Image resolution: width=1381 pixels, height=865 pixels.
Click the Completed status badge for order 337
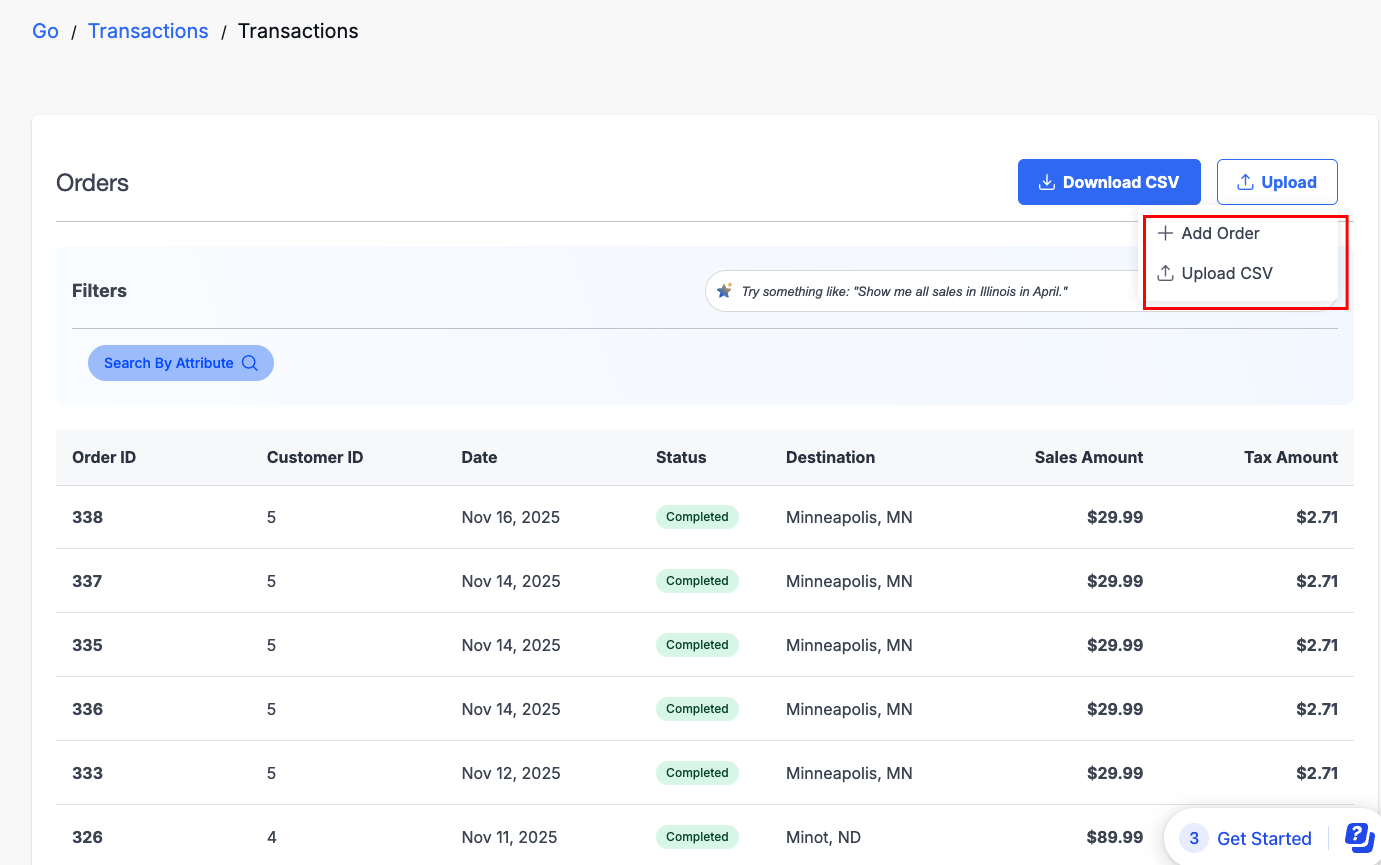tap(697, 581)
